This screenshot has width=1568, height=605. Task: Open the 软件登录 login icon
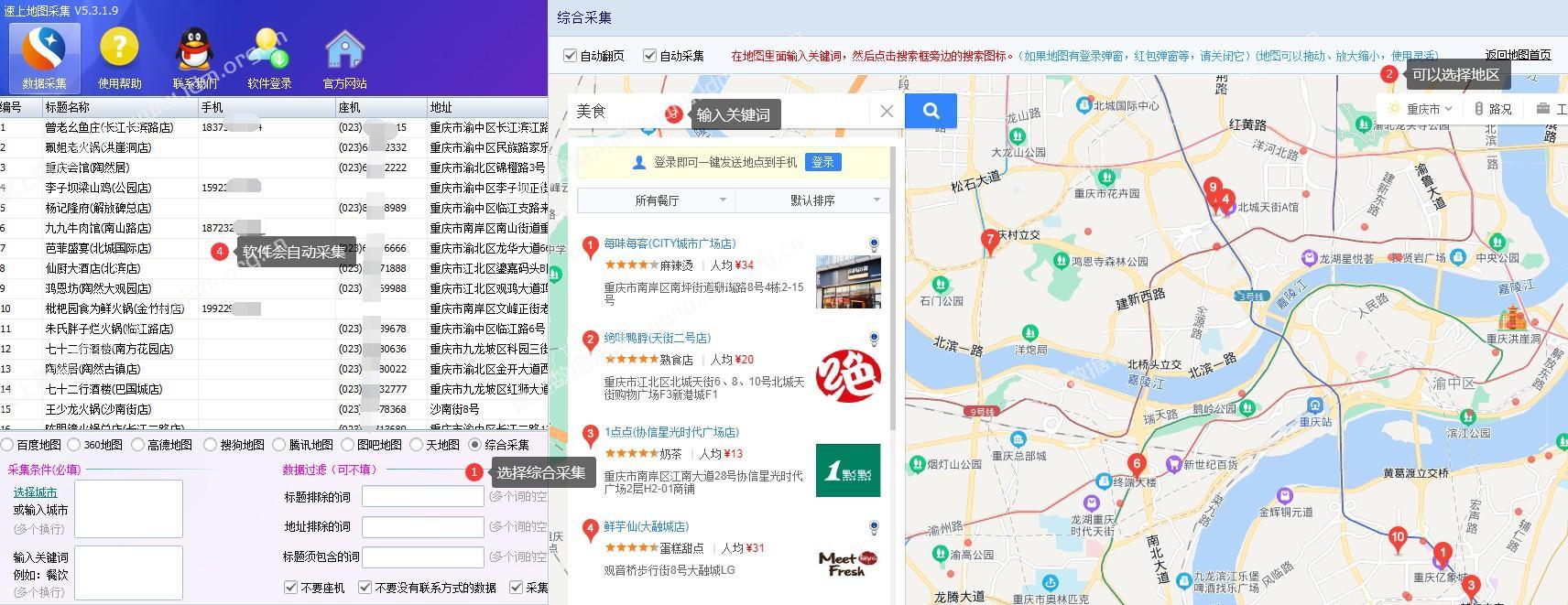269,58
